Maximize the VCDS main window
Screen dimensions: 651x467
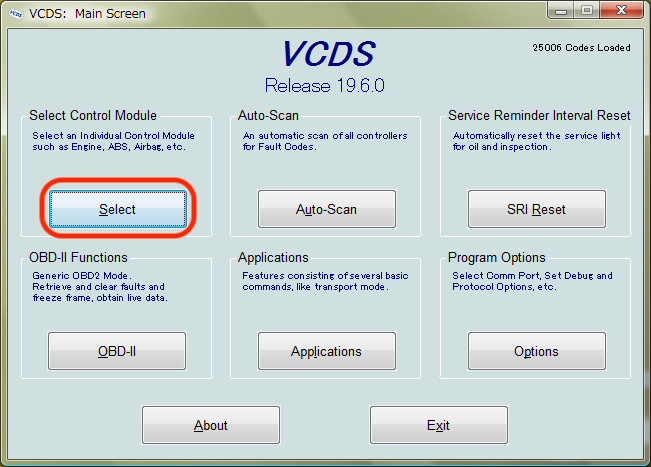tap(587, 10)
